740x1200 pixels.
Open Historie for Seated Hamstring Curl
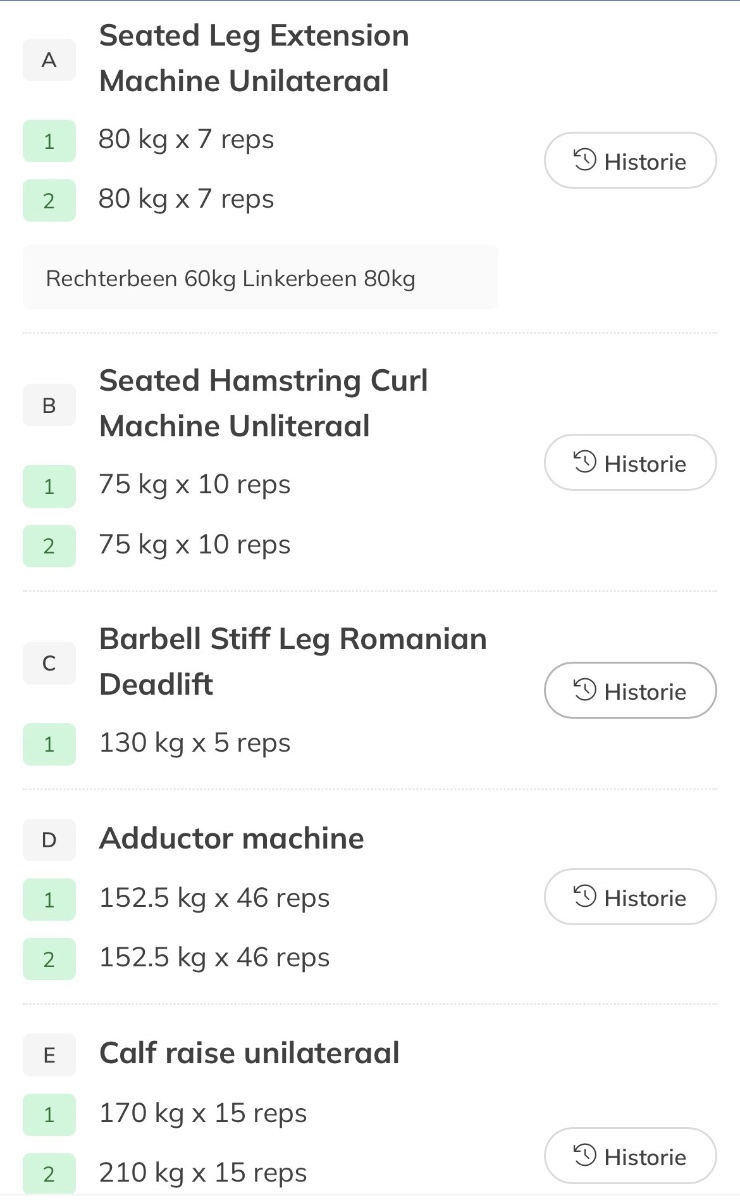630,463
